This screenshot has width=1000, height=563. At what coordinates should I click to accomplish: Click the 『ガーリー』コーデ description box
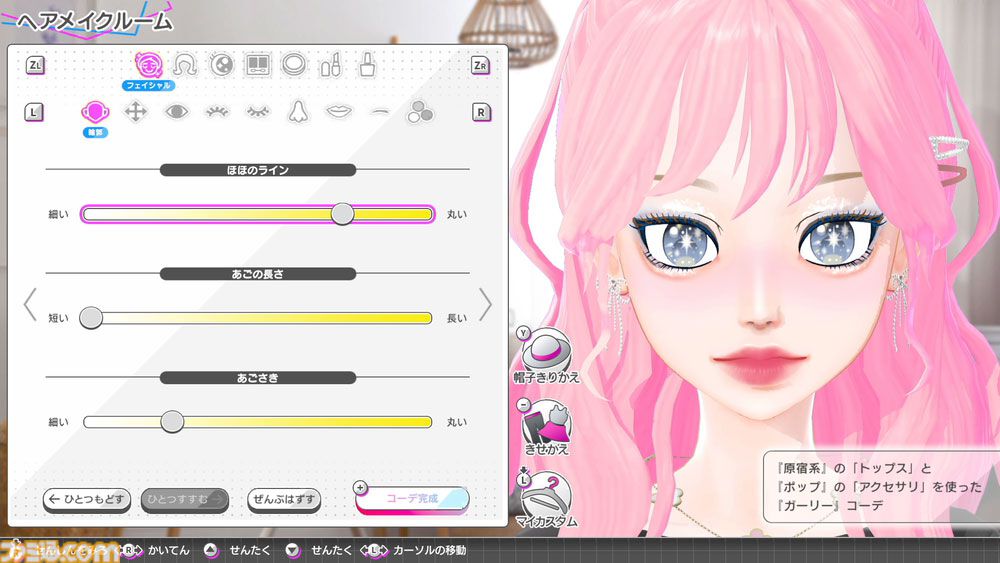click(881, 486)
